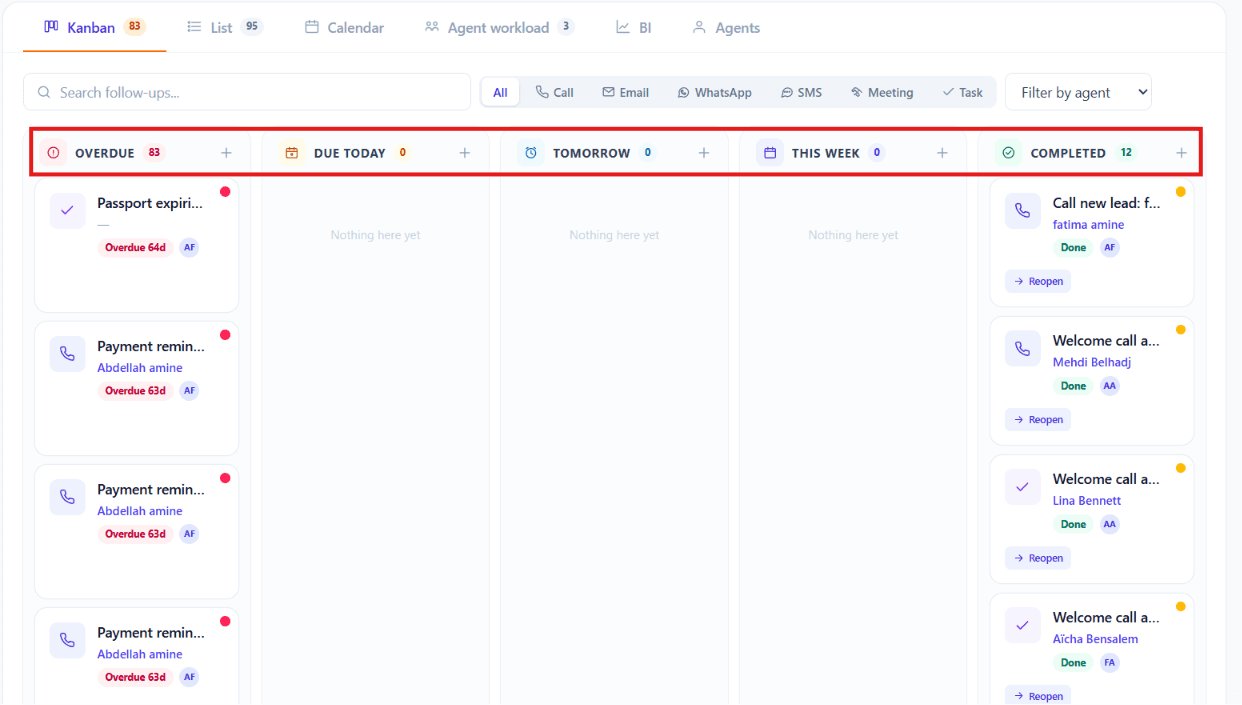Click the phone icon on Mehdi Belhadj card

click(x=1022, y=349)
